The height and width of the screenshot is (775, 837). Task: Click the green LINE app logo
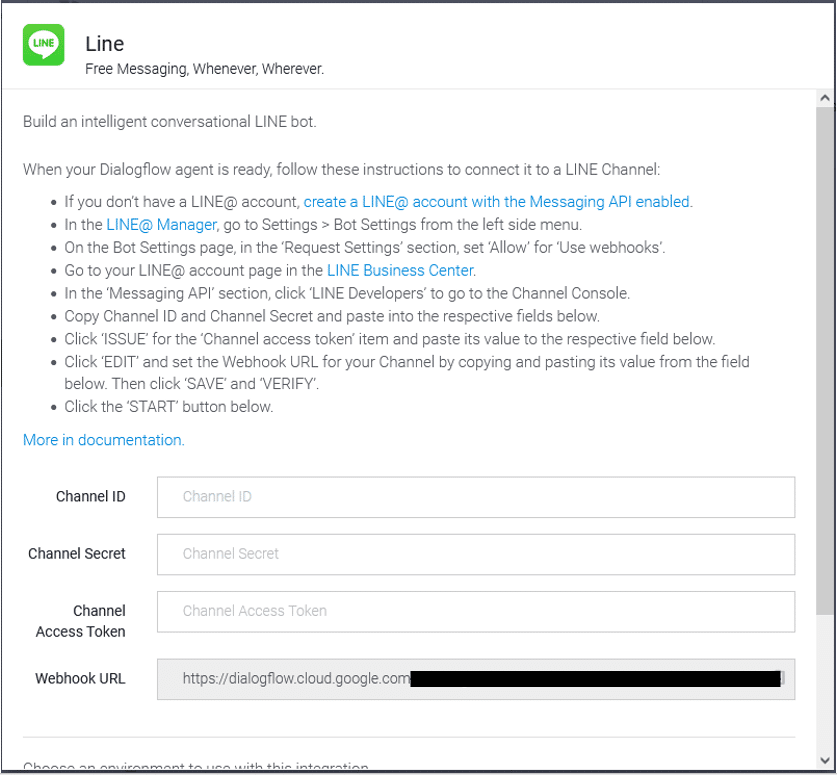tap(43, 45)
